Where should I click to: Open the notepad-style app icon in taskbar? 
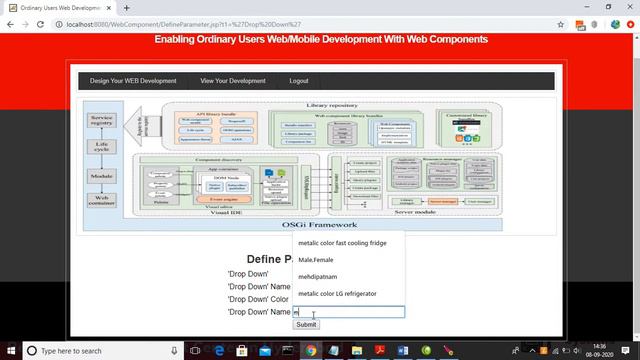pyautogui.click(x=334, y=351)
